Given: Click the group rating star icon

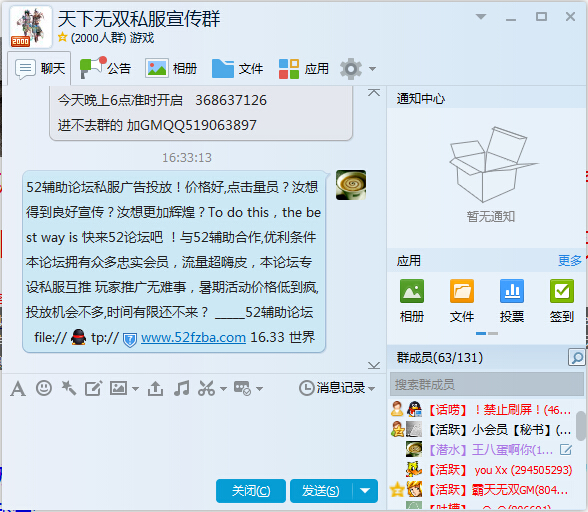Looking at the screenshot, I should pyautogui.click(x=62, y=37).
